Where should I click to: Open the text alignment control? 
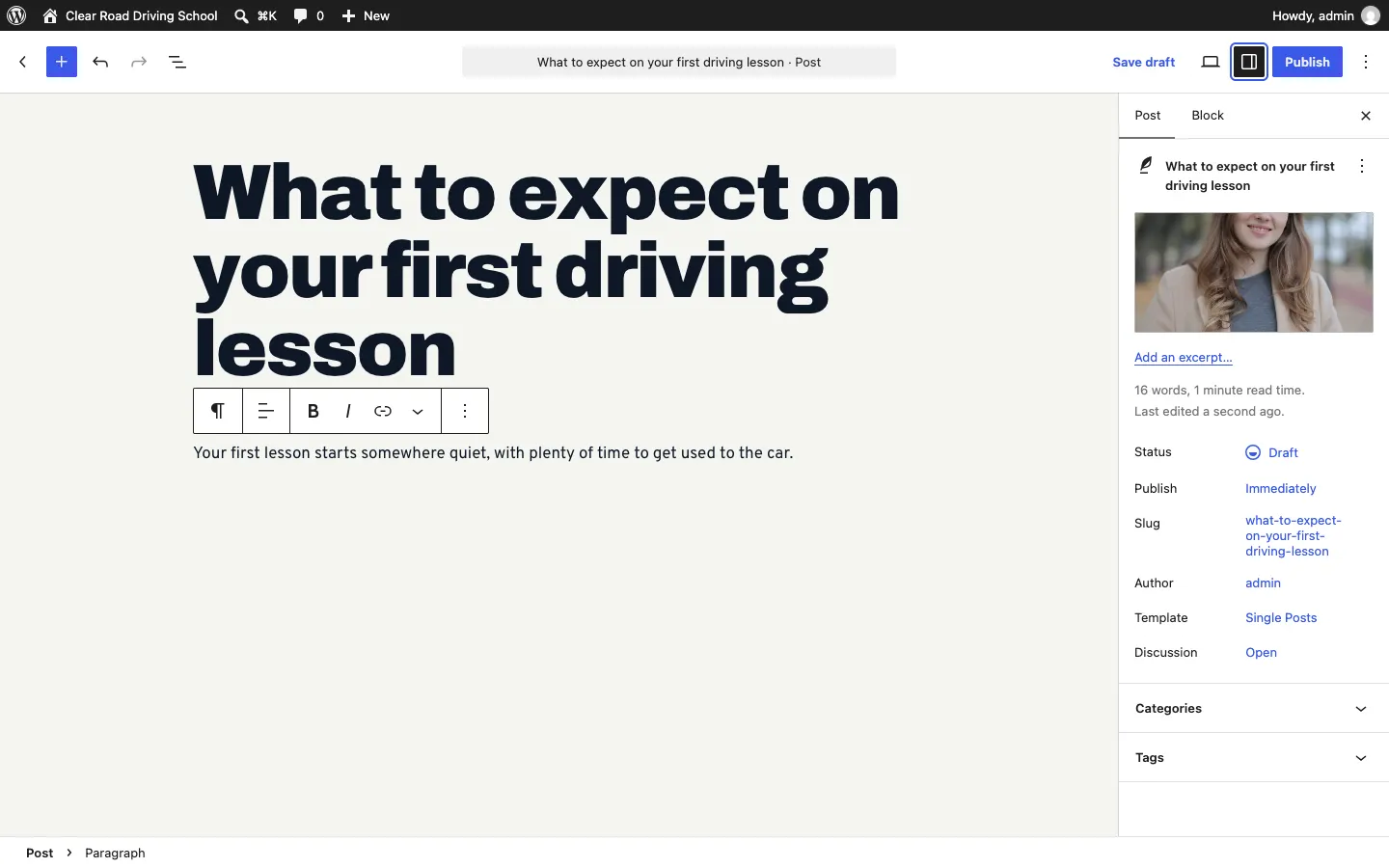pyautogui.click(x=266, y=411)
